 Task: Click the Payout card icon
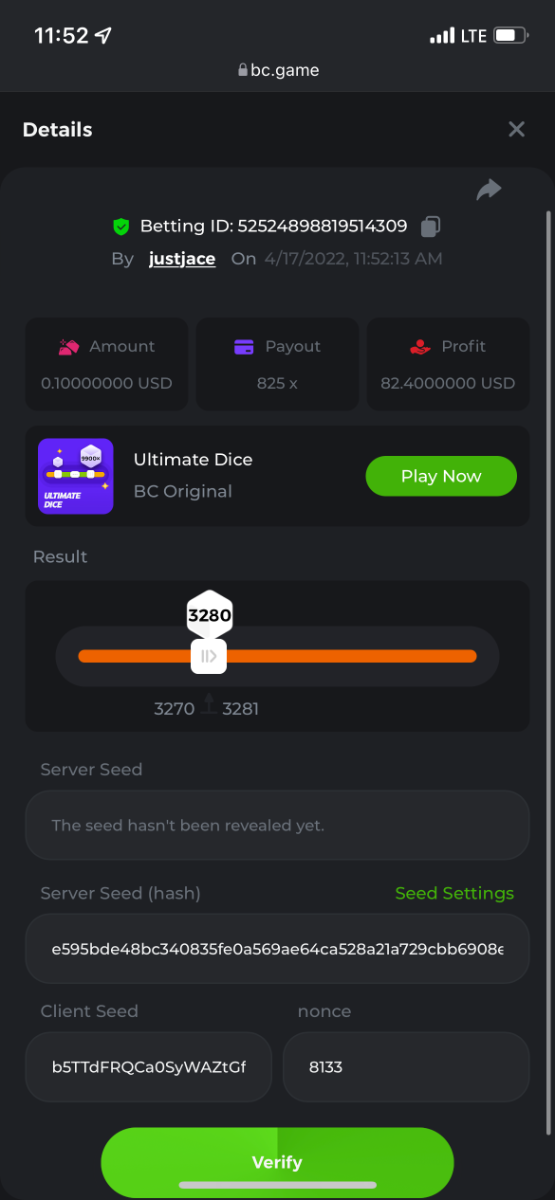click(243, 347)
